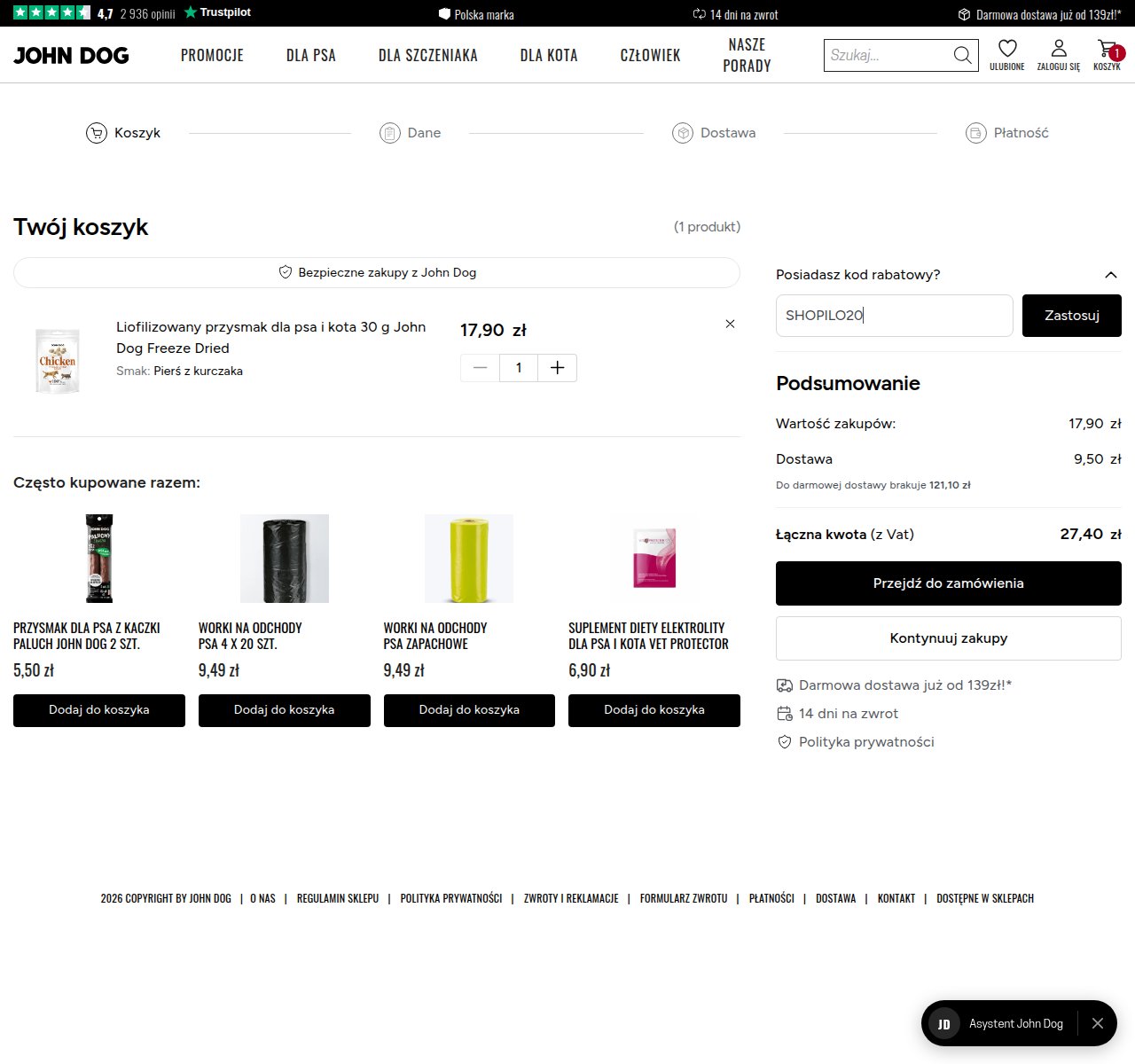1135x1064 pixels.
Task: Remove Freeze Dried product with X icon
Action: [730, 324]
